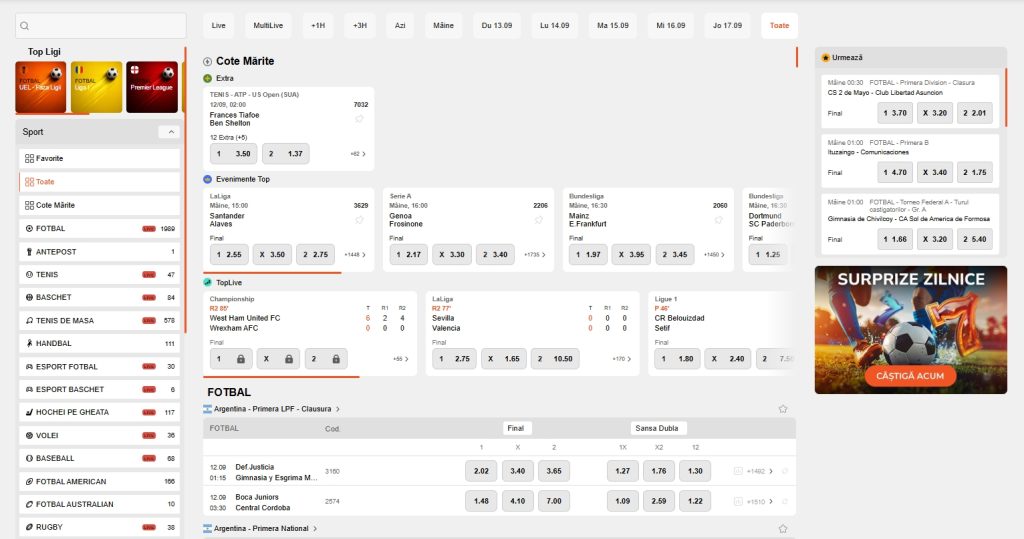
Task: Select Favorite in sport list
Action: coord(99,158)
